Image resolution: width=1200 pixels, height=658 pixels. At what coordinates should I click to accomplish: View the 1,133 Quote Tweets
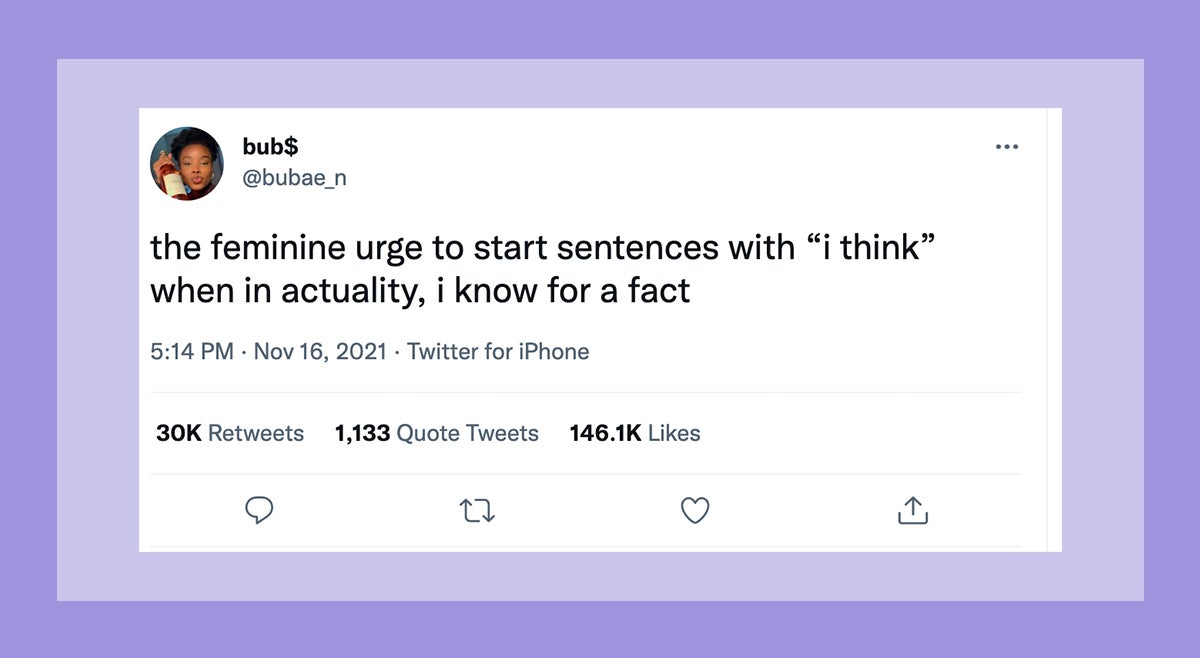coord(436,433)
